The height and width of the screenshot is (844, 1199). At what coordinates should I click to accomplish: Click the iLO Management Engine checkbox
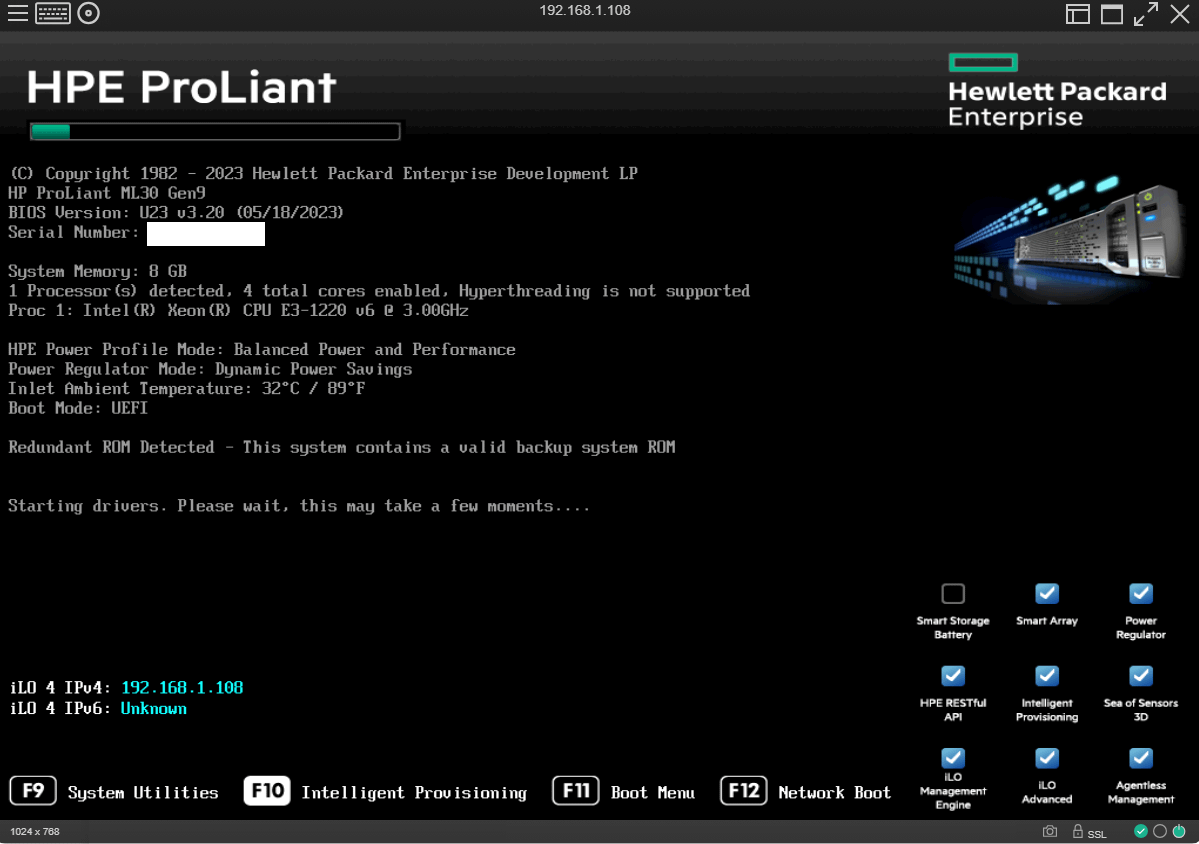(x=953, y=758)
